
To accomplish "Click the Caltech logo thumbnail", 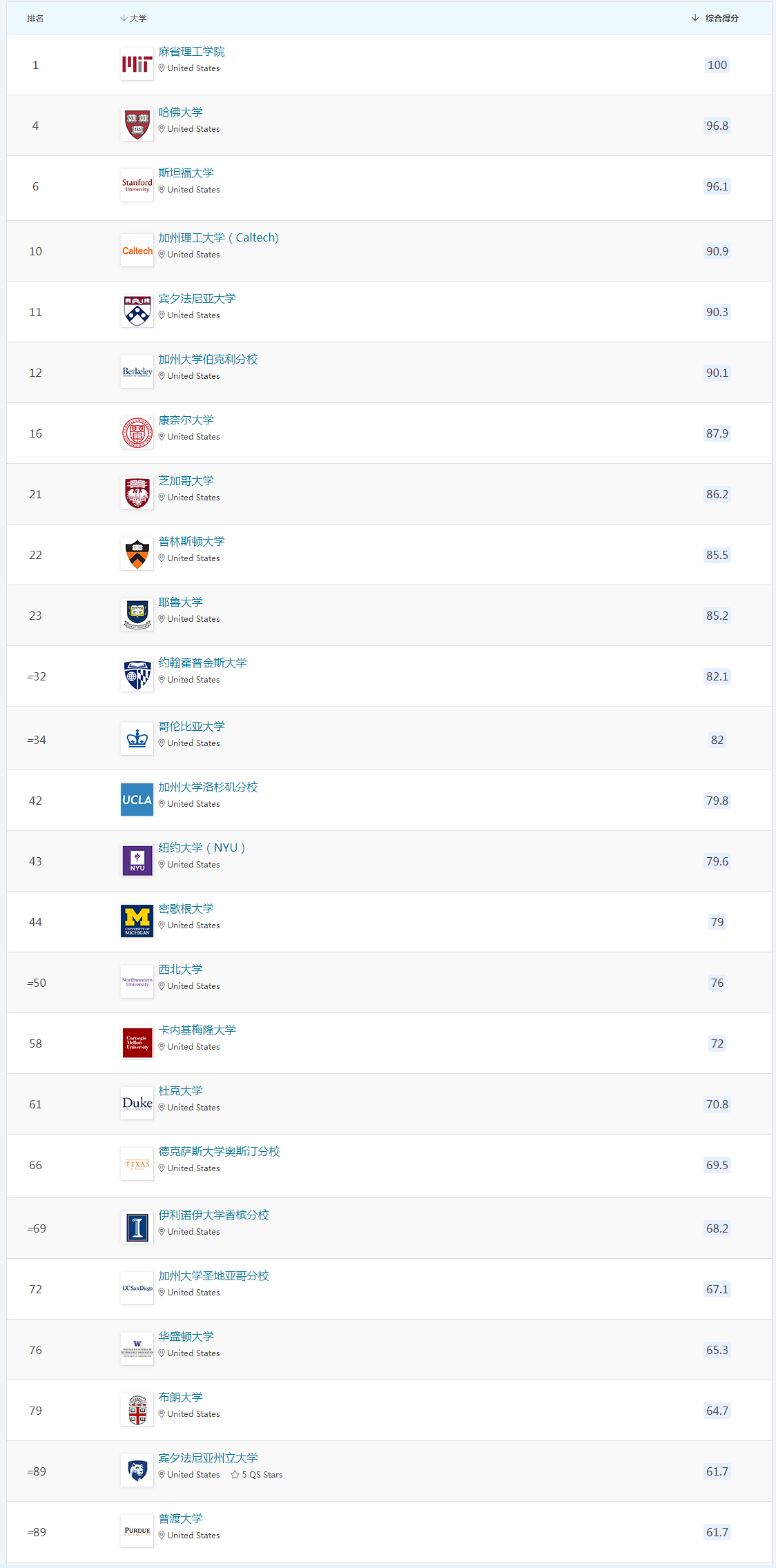I will (x=137, y=251).
